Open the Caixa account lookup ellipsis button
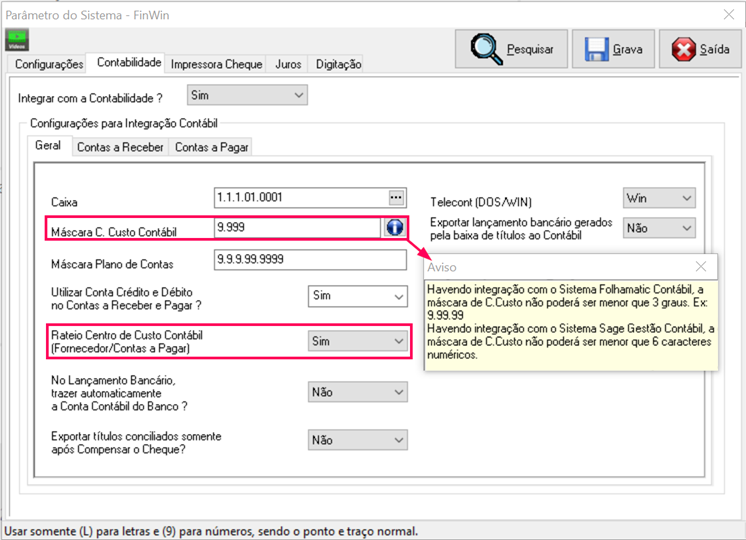 point(396,197)
